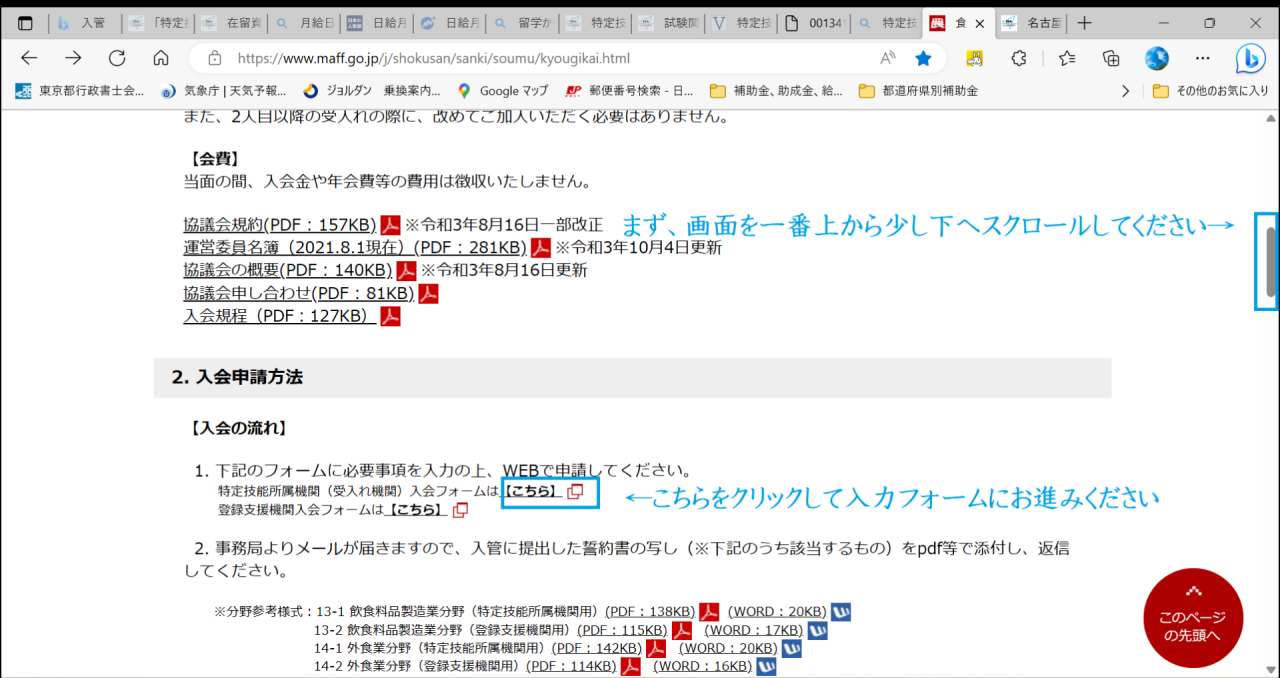Expand the bookmarks bar overflow chevron
Screen dimensions: 1280x678
[x=1125, y=91]
